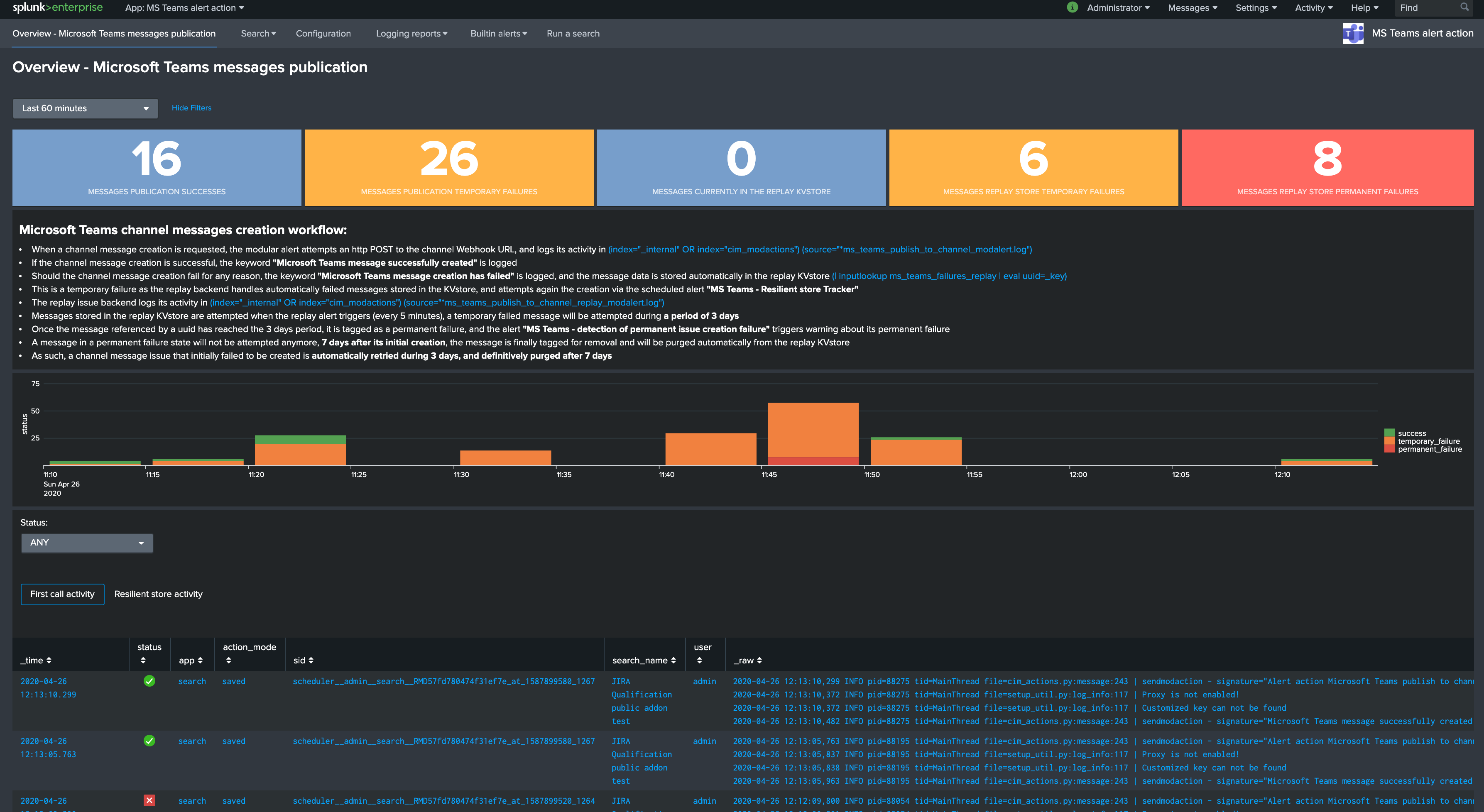The width and height of the screenshot is (1484, 812).
Task: Click the MS Teams alert action app icon
Action: click(1353, 33)
